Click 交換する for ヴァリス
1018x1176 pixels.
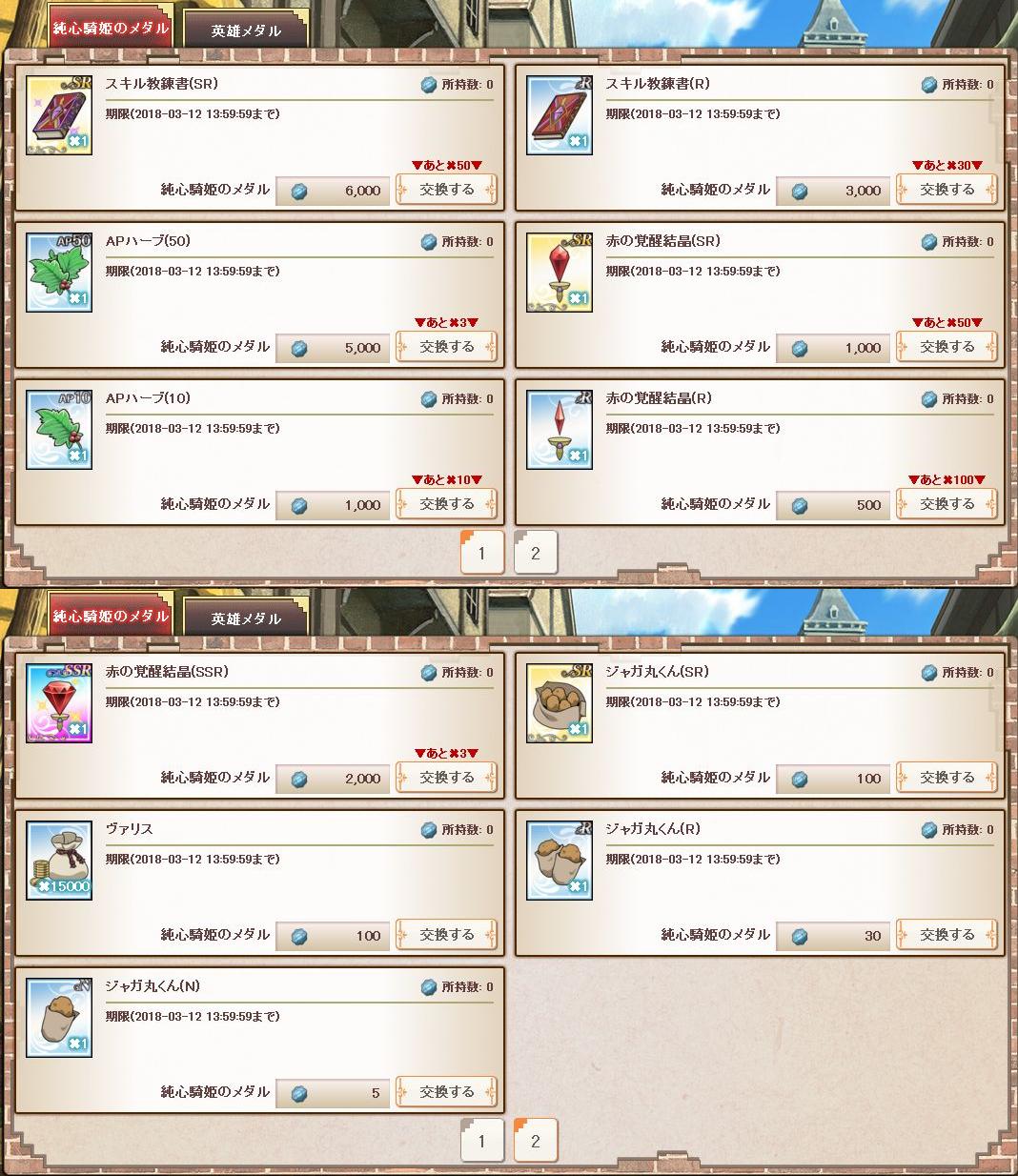[447, 935]
